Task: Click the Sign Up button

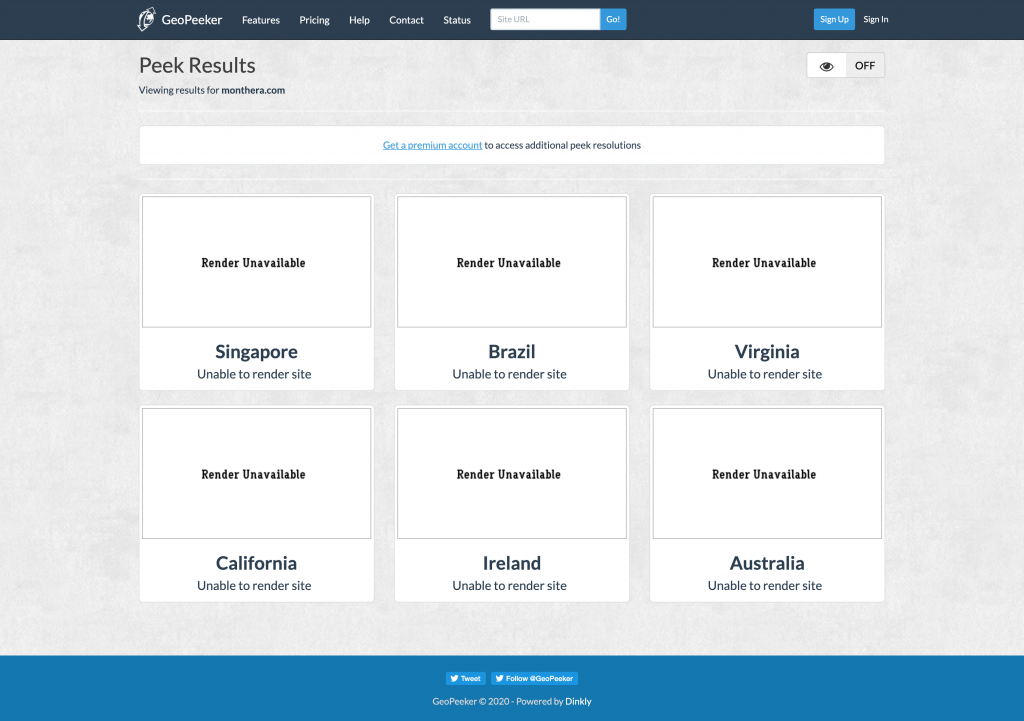Action: (834, 19)
